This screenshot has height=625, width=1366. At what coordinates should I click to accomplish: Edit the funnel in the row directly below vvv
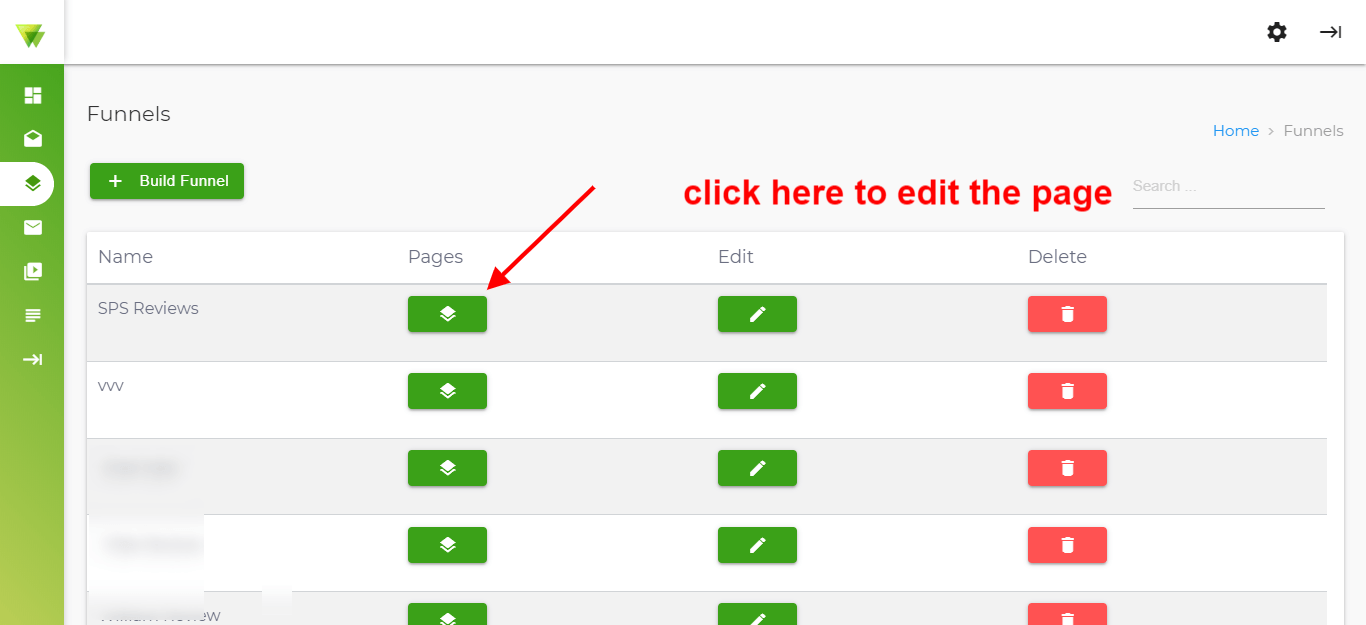click(757, 468)
